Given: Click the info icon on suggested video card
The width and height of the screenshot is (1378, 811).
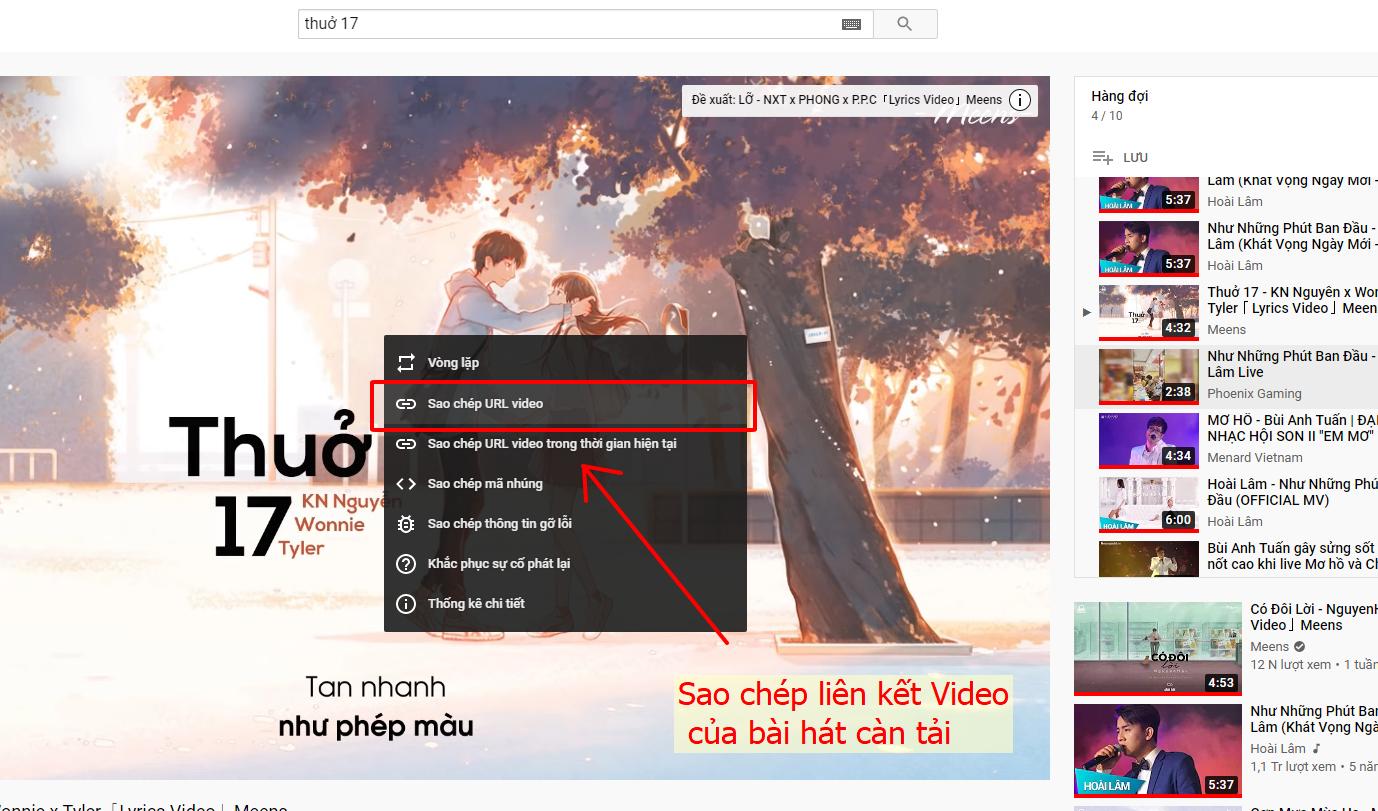Looking at the screenshot, I should click(1019, 100).
